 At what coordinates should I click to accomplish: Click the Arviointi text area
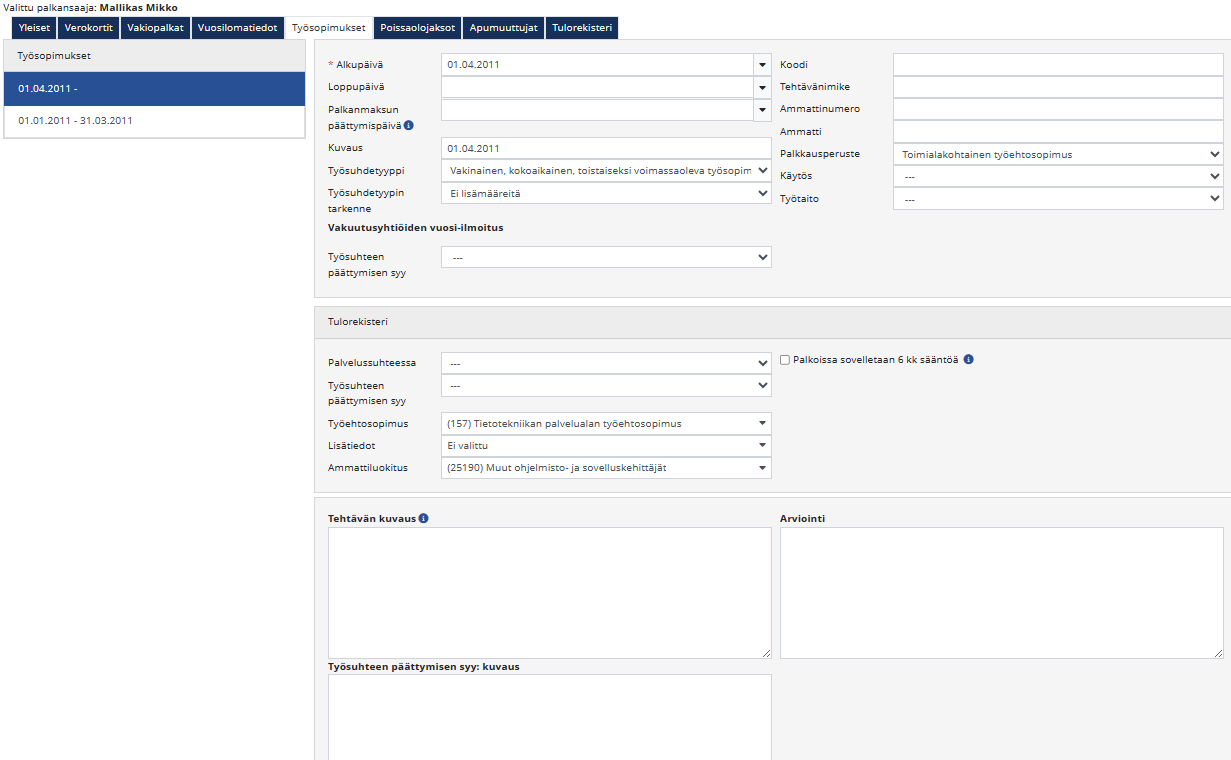click(x=1001, y=592)
